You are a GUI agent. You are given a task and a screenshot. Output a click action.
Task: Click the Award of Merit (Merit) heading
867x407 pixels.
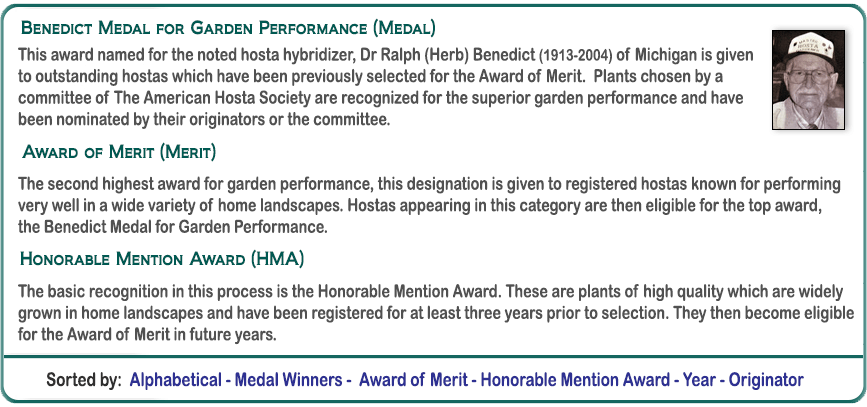119,153
